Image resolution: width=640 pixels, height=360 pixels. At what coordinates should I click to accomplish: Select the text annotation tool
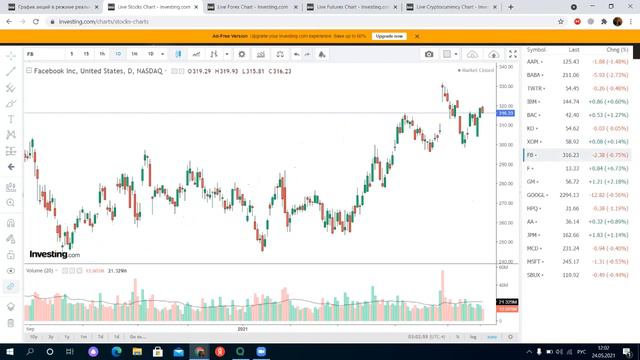point(11,119)
